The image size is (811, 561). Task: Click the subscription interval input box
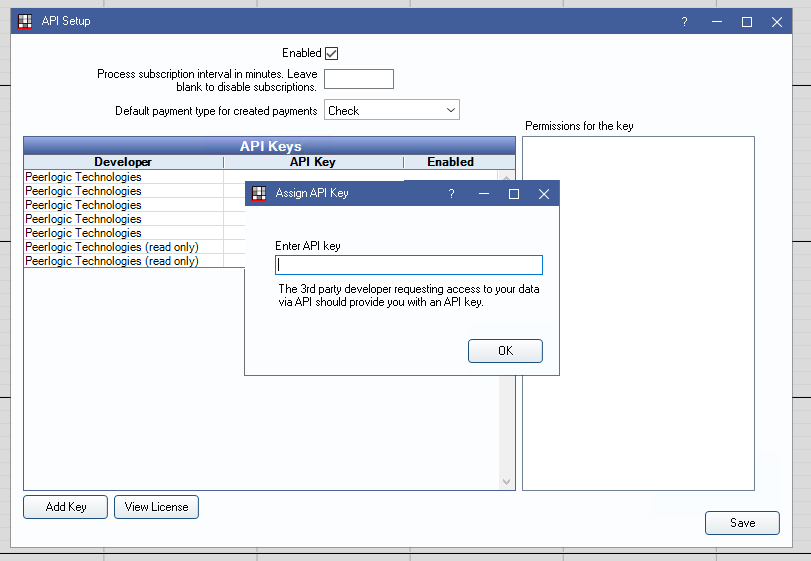(358, 79)
